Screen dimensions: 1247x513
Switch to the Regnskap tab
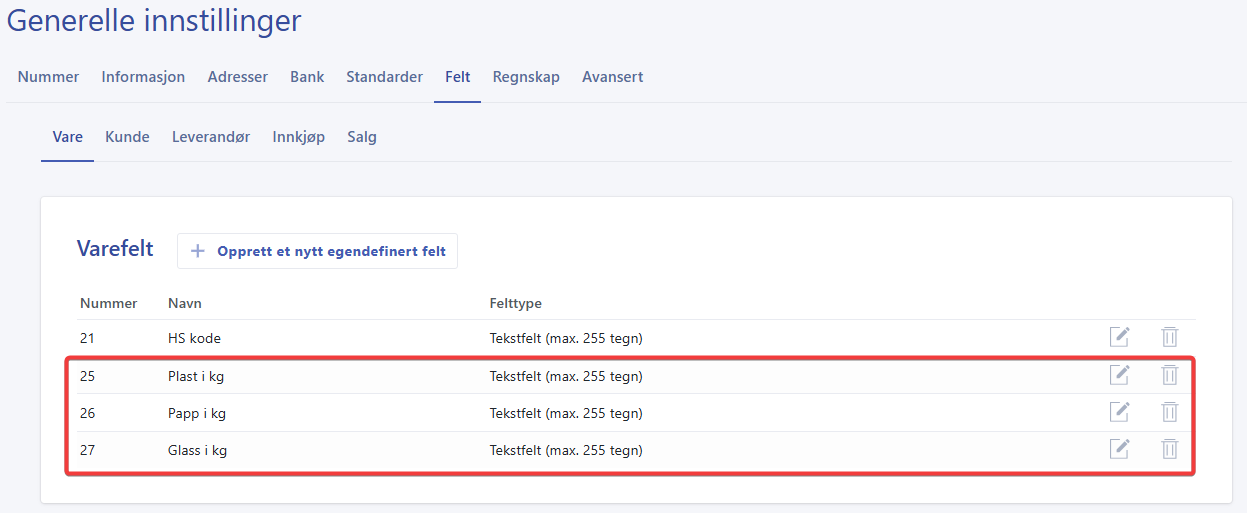(526, 77)
